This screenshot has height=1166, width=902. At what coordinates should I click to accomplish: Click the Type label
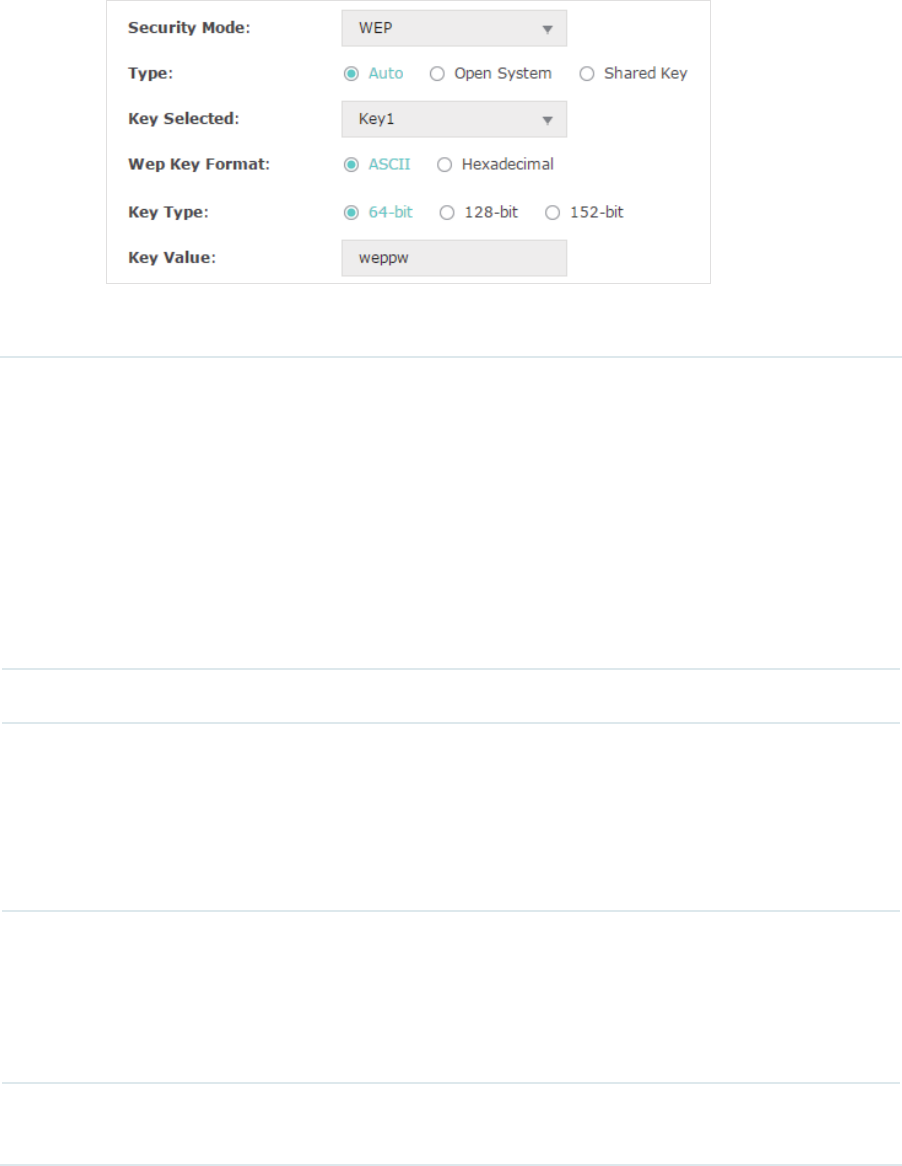(x=150, y=73)
